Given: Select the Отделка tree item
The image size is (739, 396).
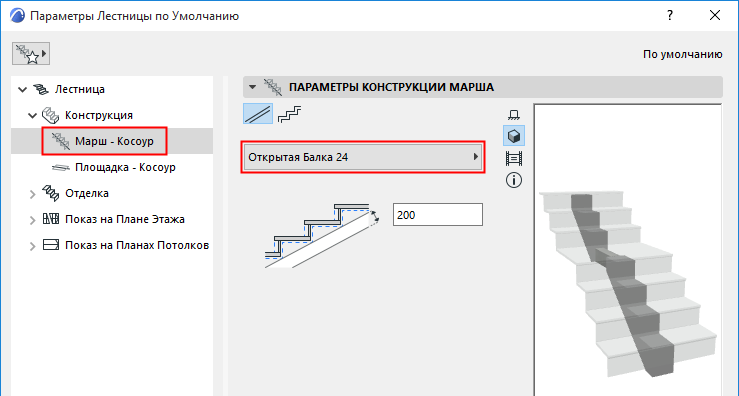Looking at the screenshot, I should [87, 193].
